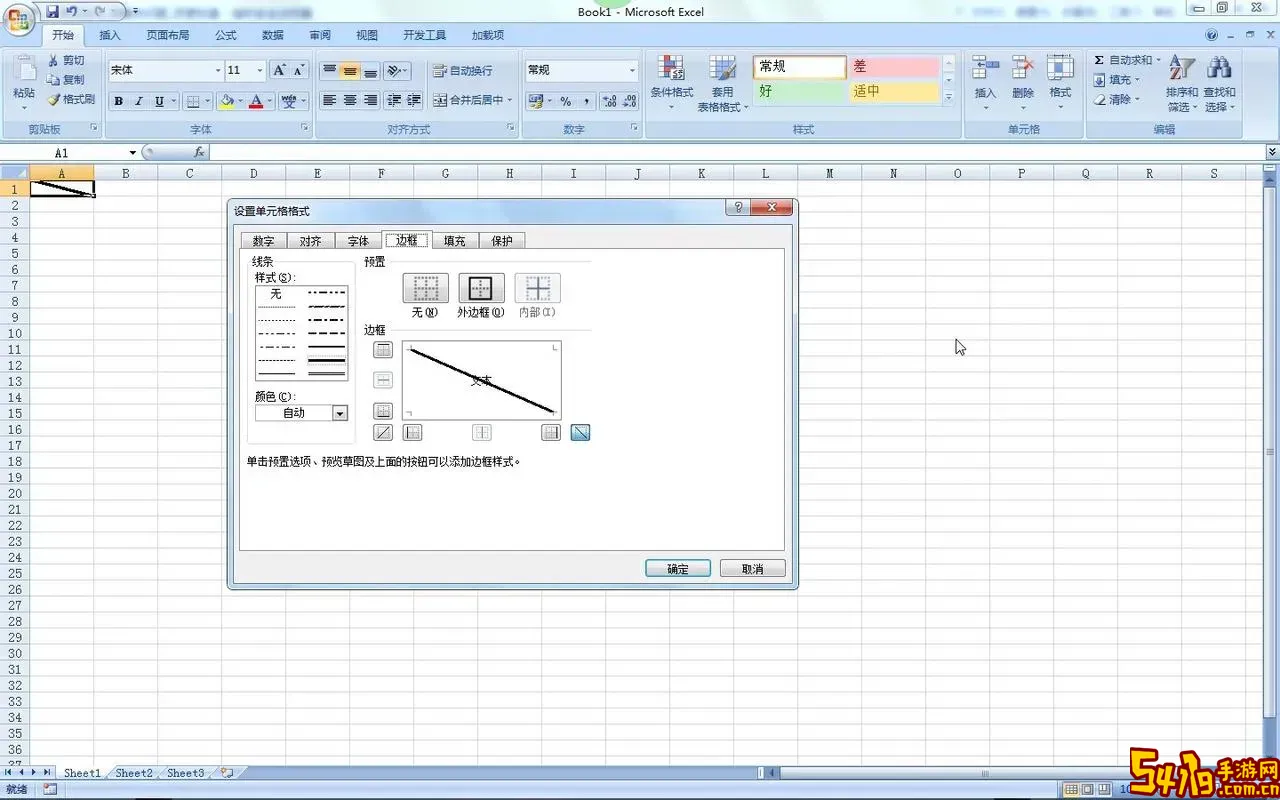Toggle italic formatting

(x=139, y=101)
